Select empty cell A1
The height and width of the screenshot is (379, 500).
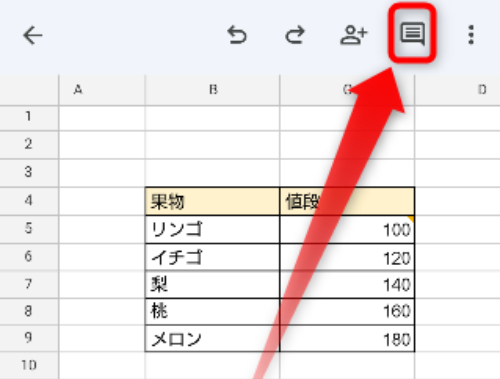(x=102, y=118)
